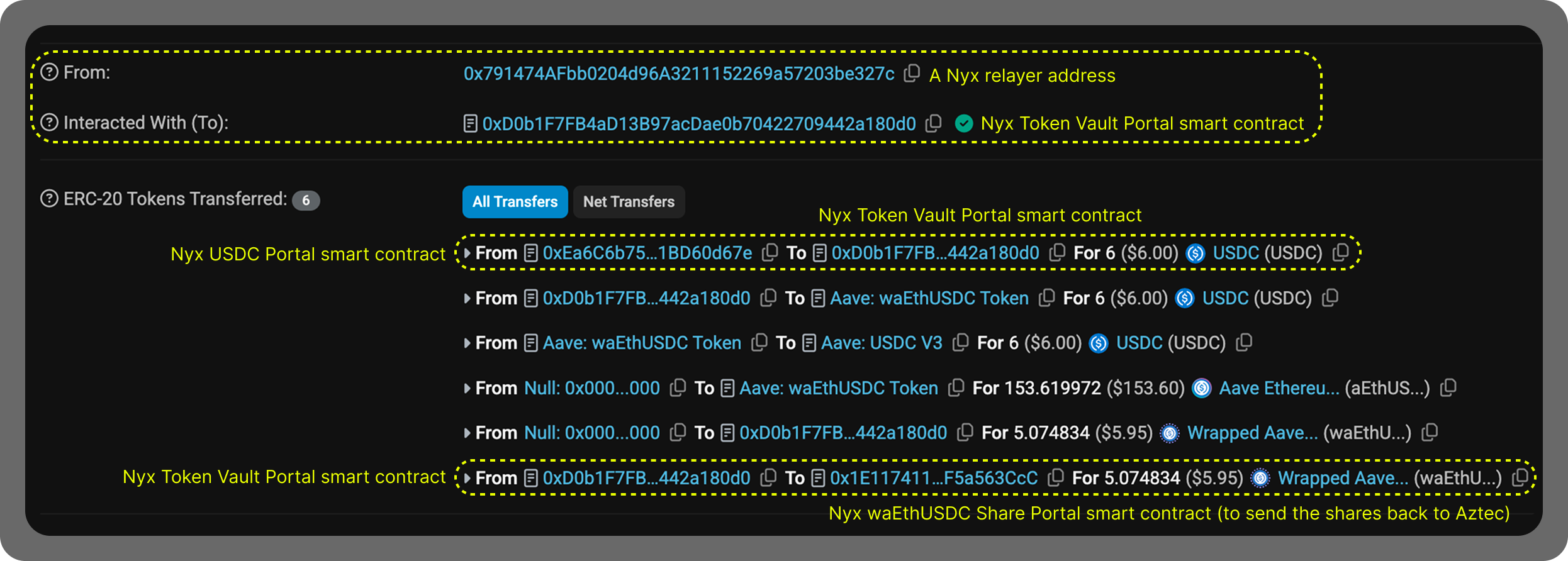Copy recipient Aave: waEthUSDC Token in second transfer
Image resolution: width=1568 pixels, height=561 pixels.
pyautogui.click(x=1046, y=297)
